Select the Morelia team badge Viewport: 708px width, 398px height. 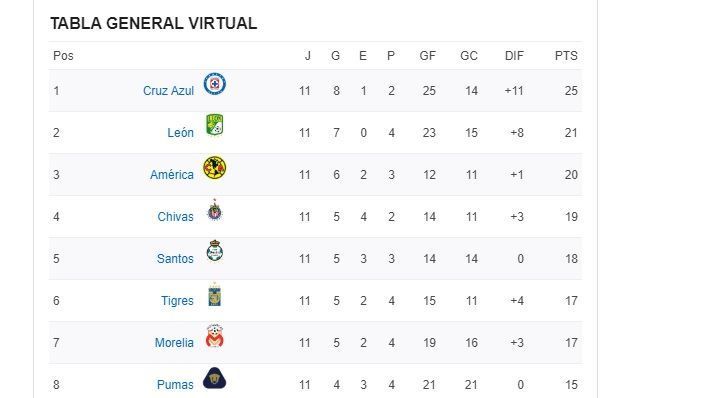pos(214,336)
